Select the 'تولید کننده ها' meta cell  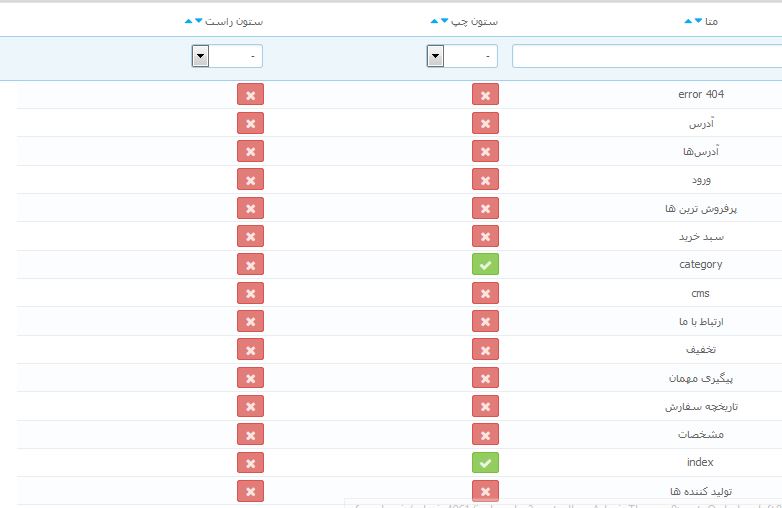(x=701, y=492)
